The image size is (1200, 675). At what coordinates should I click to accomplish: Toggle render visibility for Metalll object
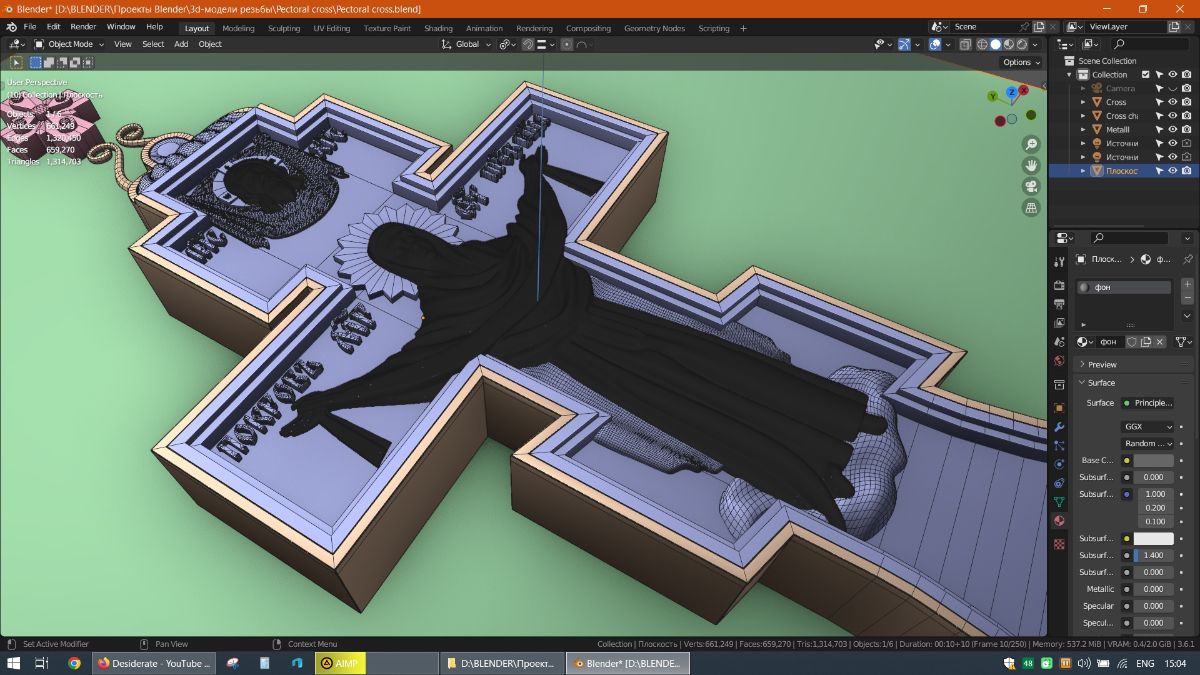(1186, 129)
